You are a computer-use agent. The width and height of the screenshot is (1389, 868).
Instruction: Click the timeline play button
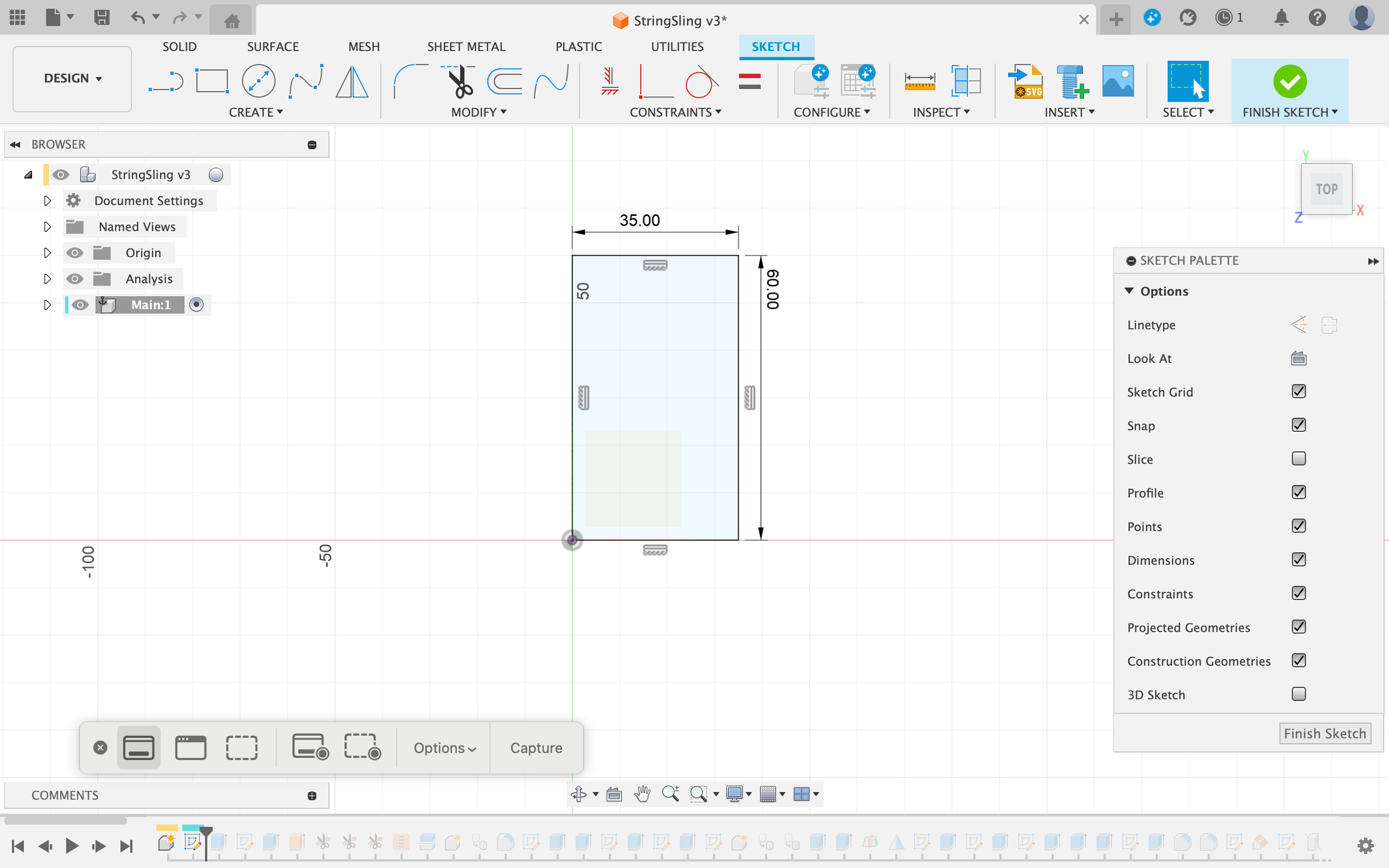[x=72, y=846]
